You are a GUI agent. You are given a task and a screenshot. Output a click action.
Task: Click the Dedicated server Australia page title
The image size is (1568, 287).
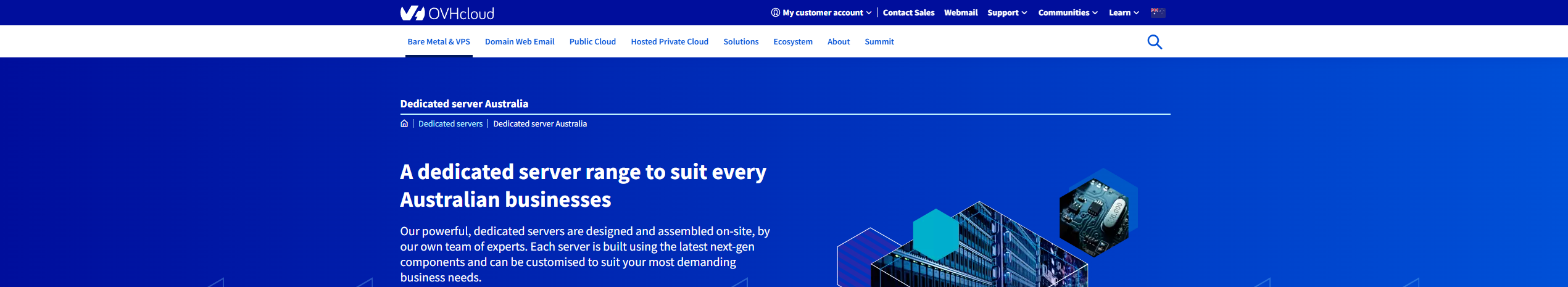coord(464,104)
